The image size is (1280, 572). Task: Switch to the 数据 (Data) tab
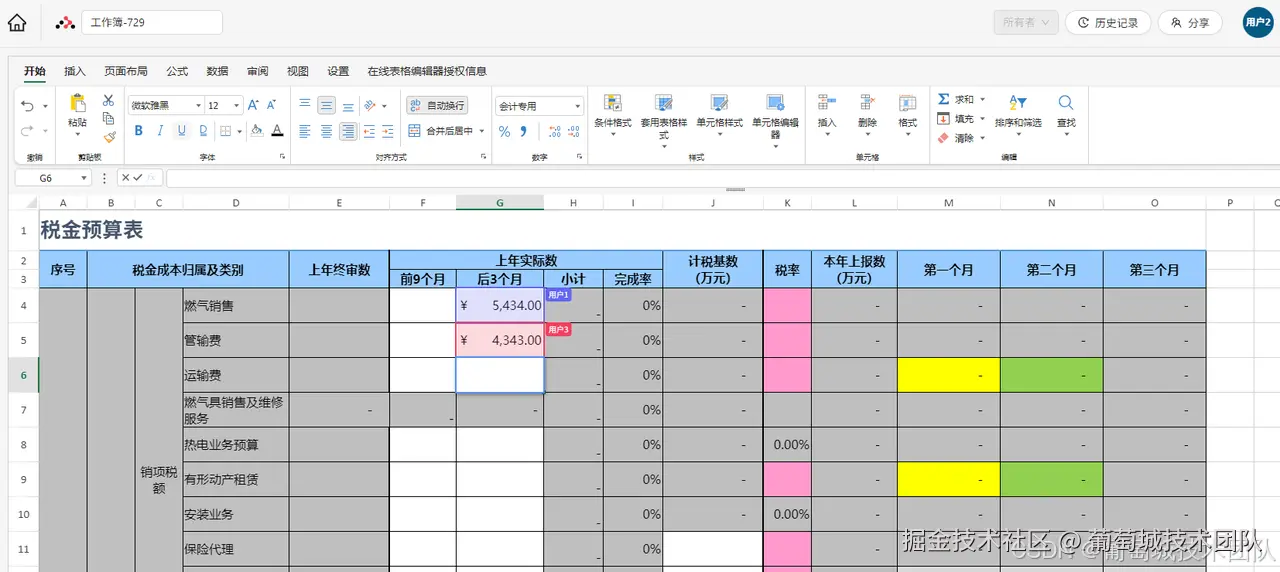click(x=217, y=71)
